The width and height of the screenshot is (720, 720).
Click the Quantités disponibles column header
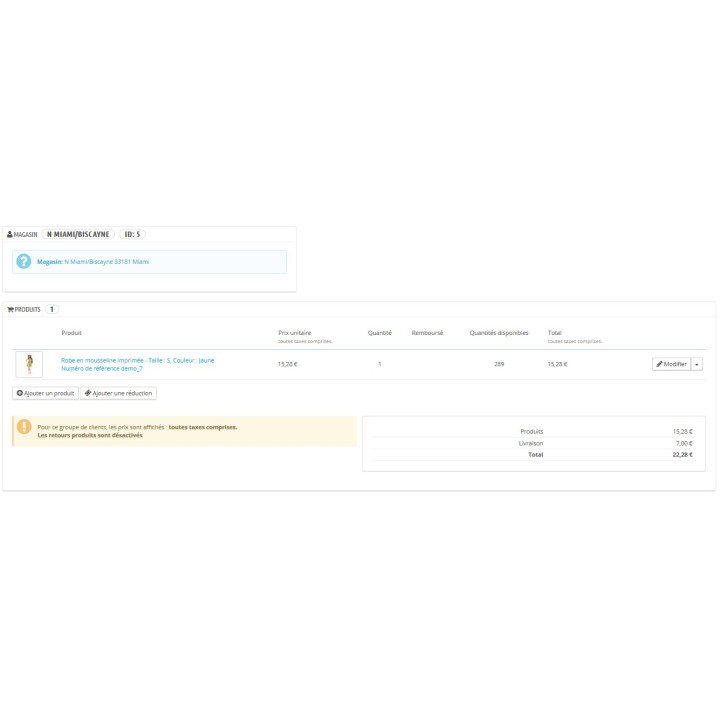499,333
